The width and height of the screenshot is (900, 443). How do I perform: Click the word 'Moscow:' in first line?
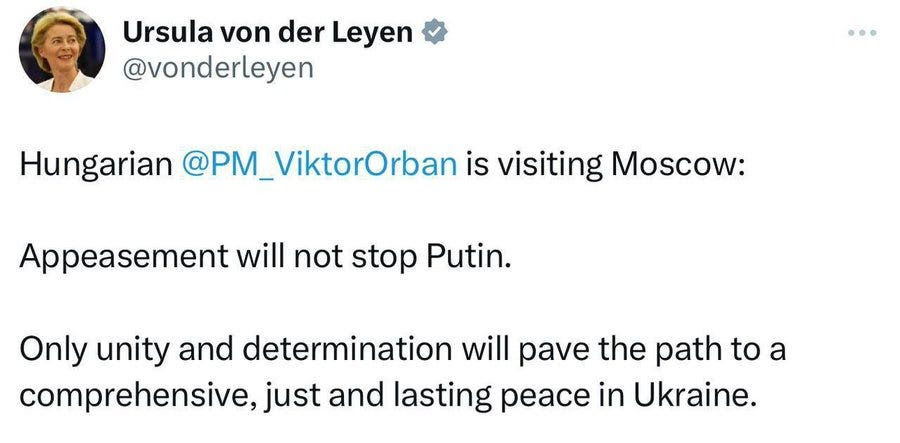pos(678,165)
